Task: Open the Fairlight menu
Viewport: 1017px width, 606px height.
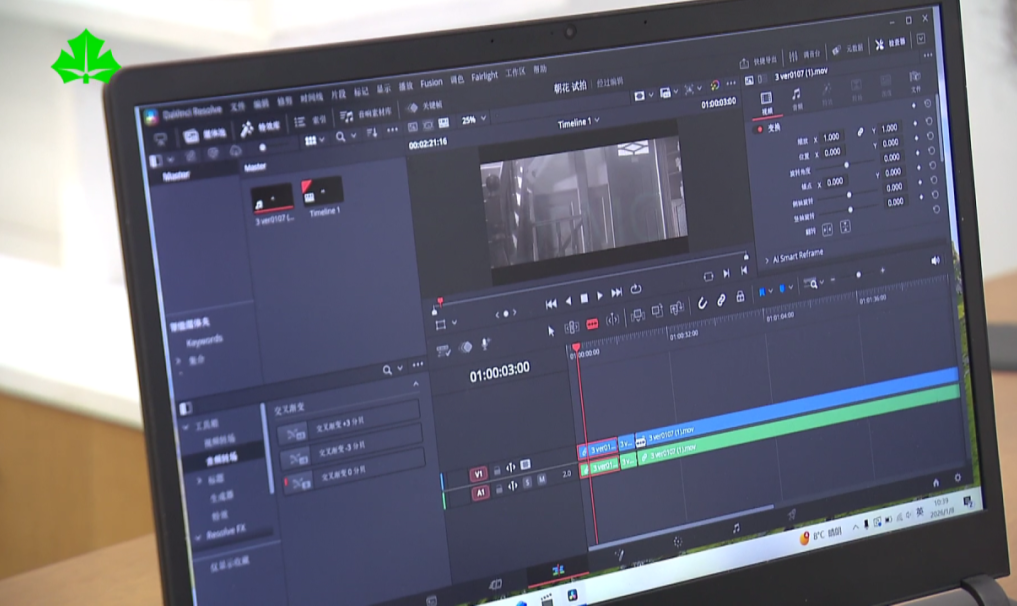Action: tap(484, 77)
